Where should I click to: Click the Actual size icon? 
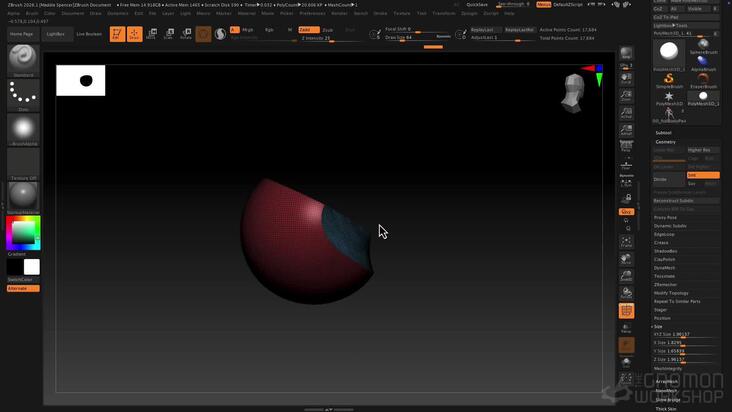(626, 113)
